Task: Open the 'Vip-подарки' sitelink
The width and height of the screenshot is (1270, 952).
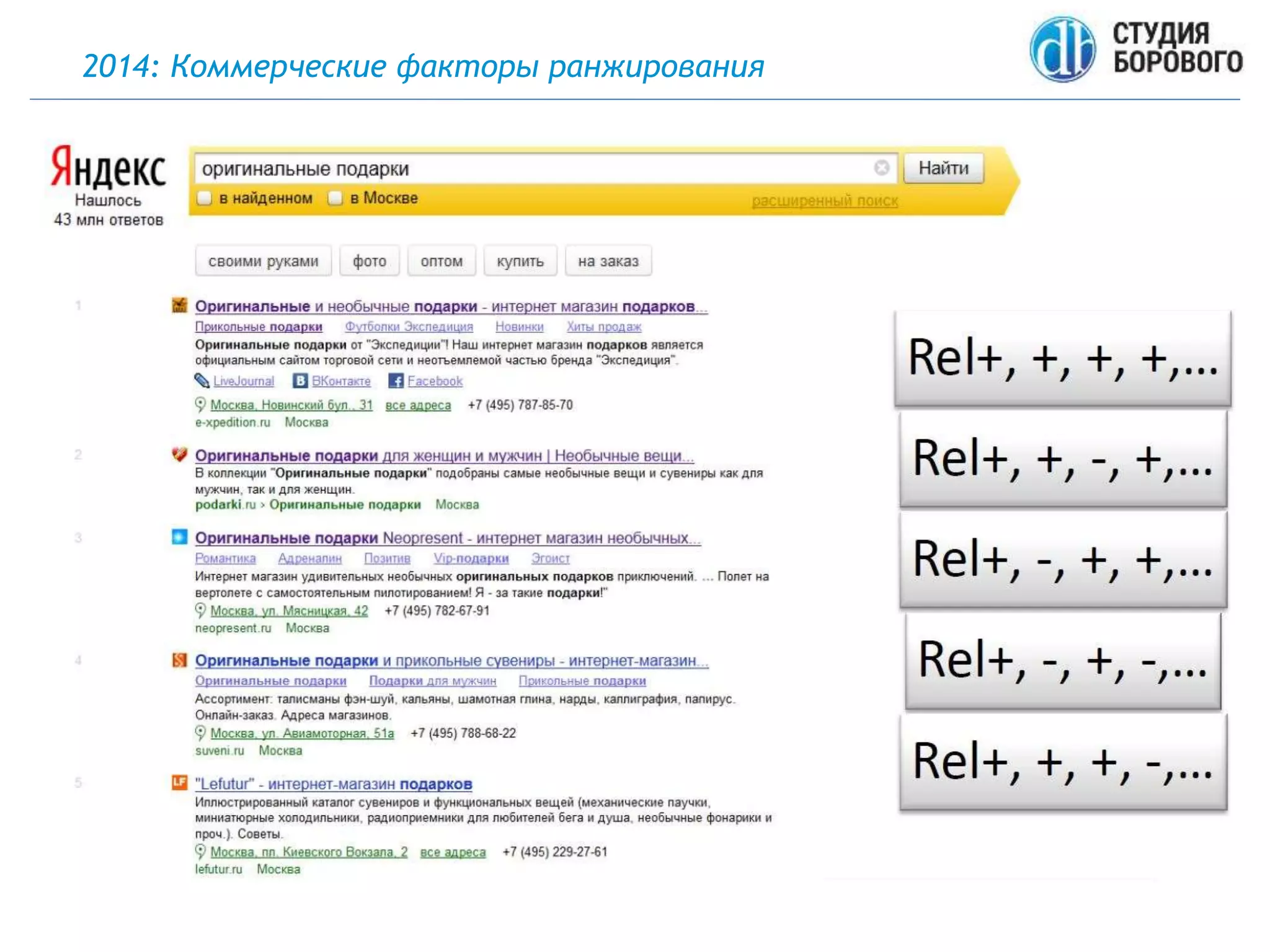Action: pyautogui.click(x=471, y=558)
